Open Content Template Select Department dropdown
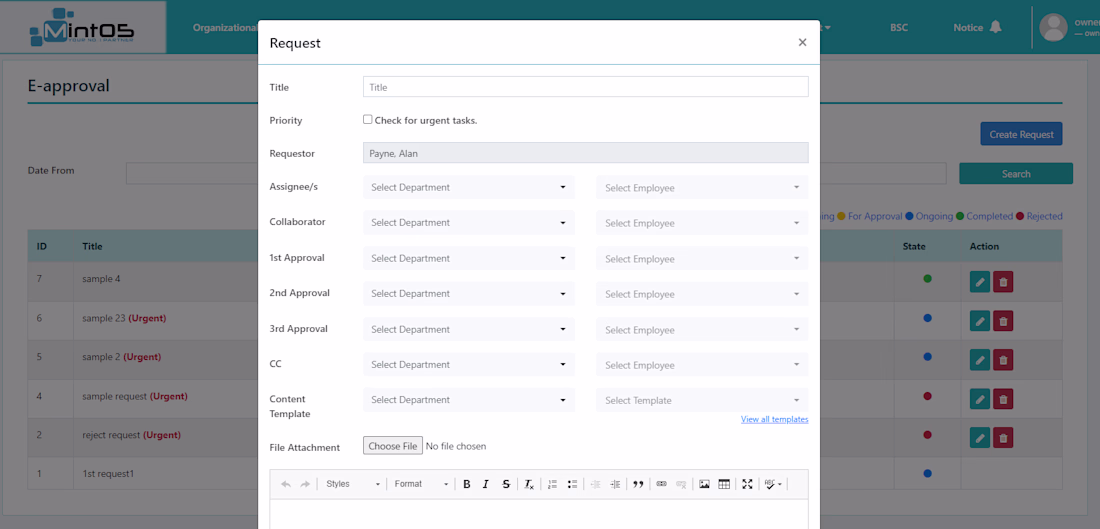1100x529 pixels. [469, 400]
